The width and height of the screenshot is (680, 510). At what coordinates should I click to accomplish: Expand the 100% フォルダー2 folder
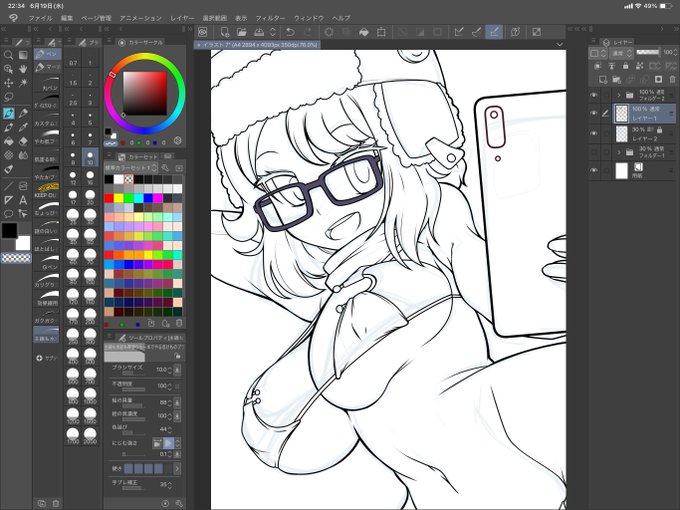619,95
